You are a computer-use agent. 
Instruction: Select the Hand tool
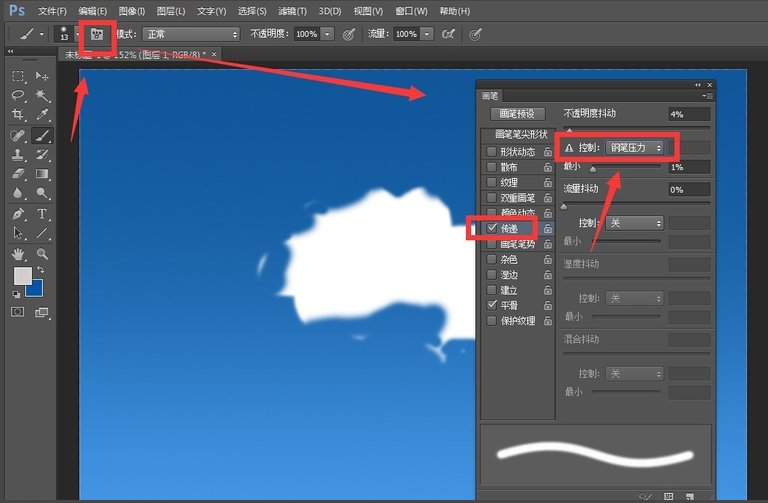18,254
